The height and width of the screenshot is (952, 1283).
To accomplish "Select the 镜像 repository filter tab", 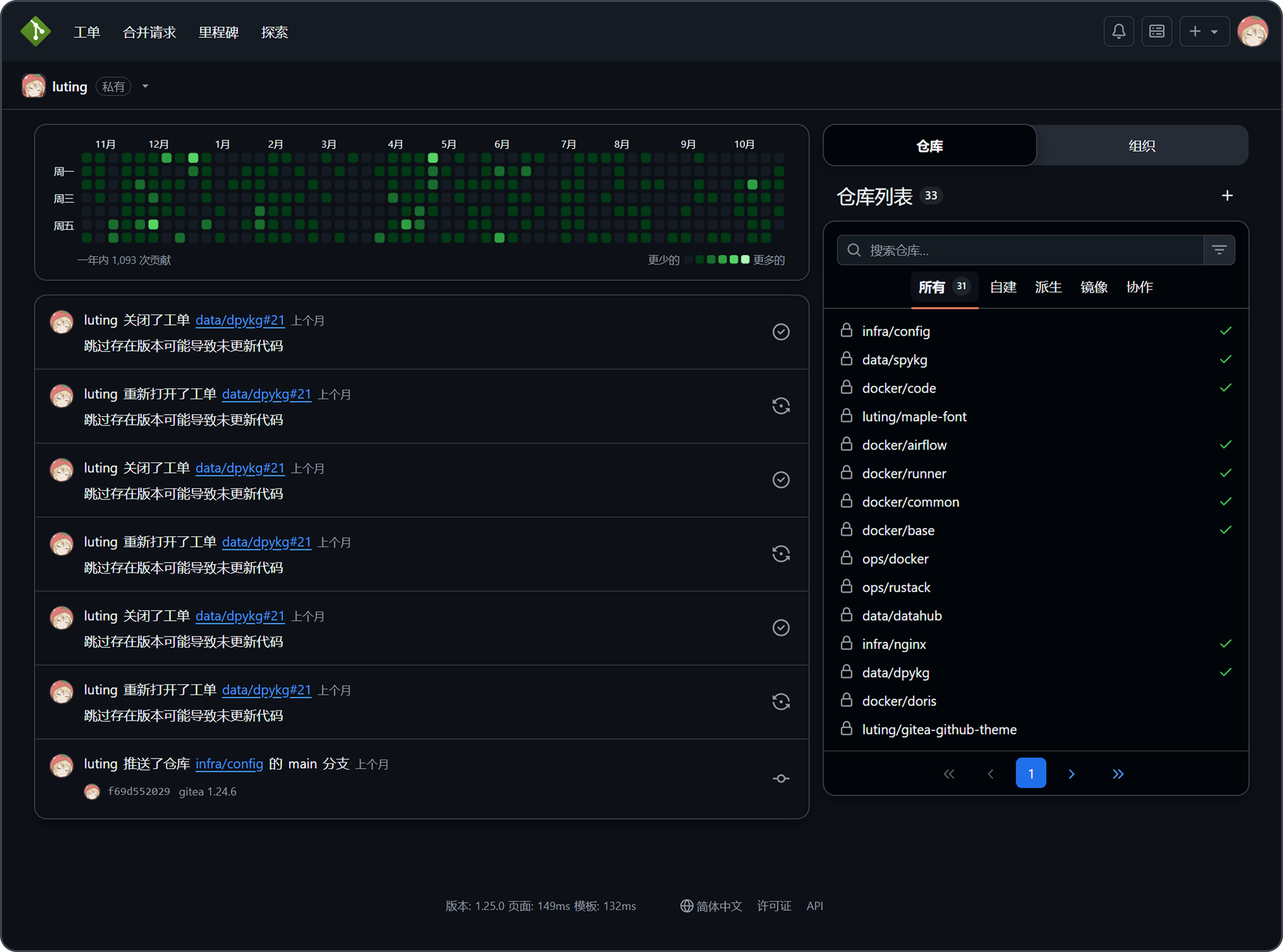I will (x=1093, y=288).
